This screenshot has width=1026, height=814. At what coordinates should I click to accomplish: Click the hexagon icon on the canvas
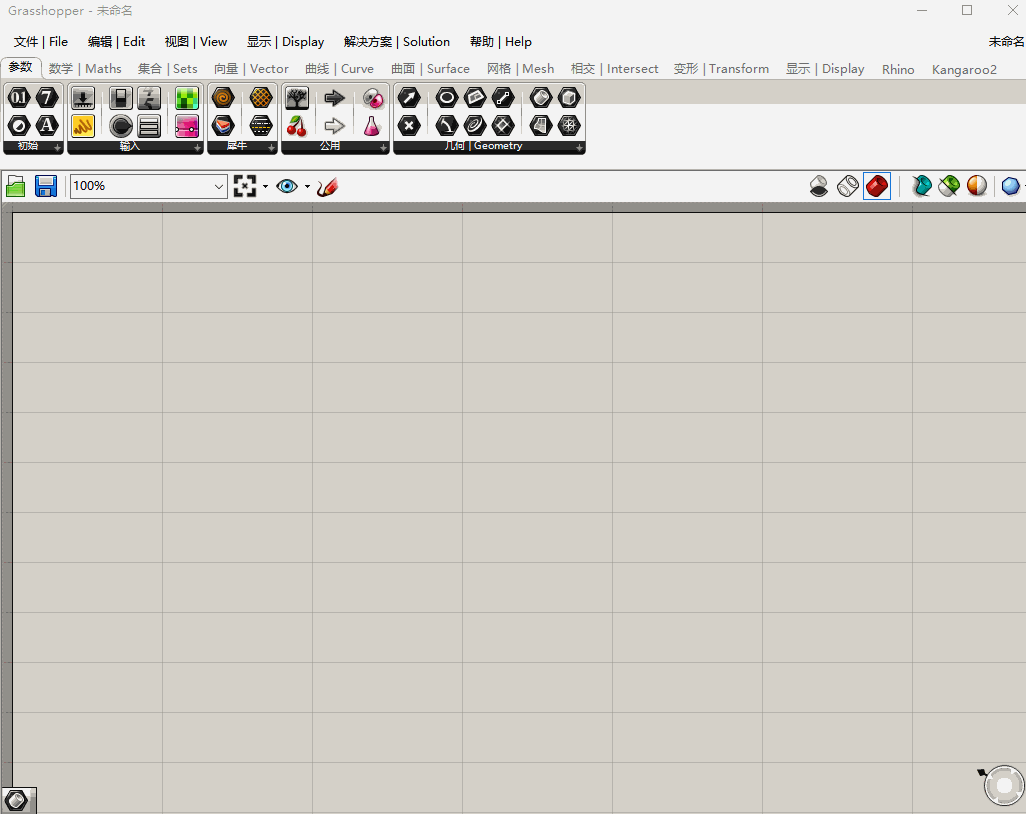click(x=17, y=800)
